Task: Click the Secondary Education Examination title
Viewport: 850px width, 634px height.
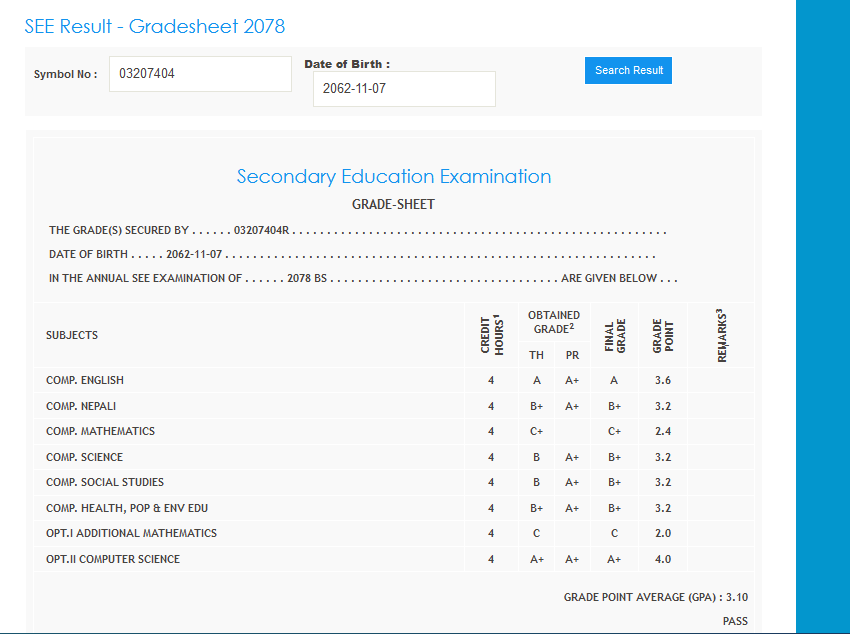Action: (394, 177)
